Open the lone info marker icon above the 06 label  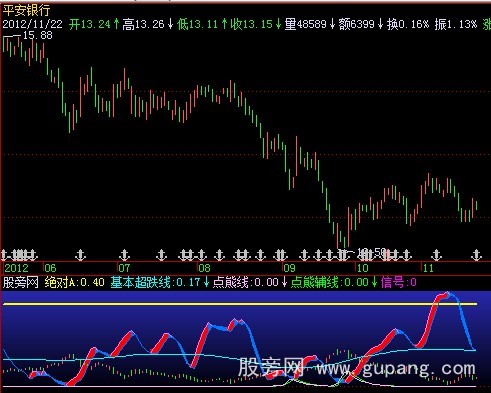point(80,255)
